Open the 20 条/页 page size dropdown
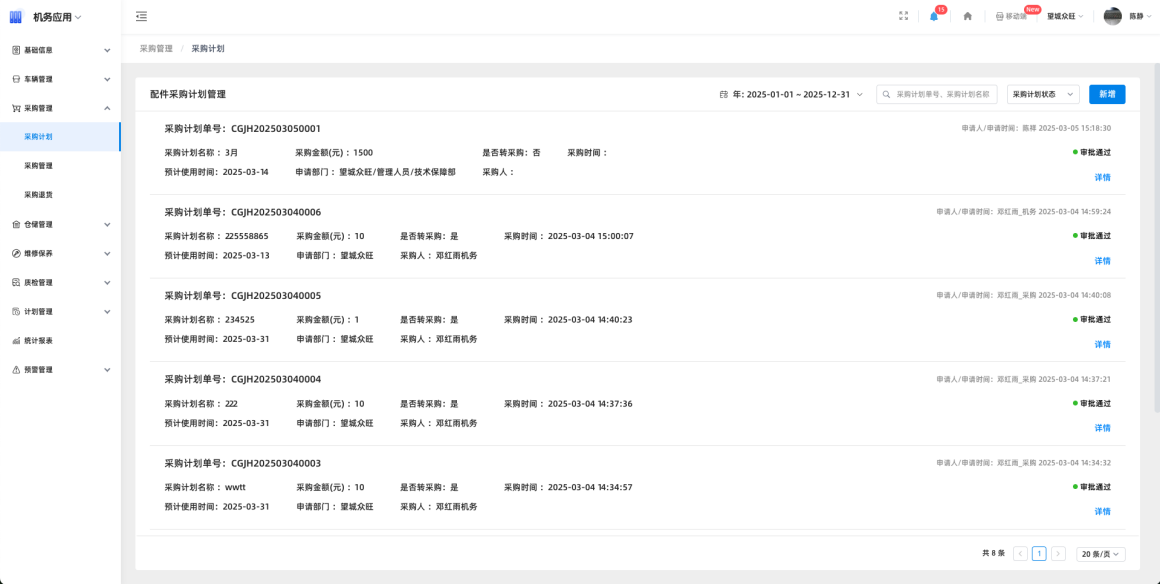 click(x=1100, y=554)
